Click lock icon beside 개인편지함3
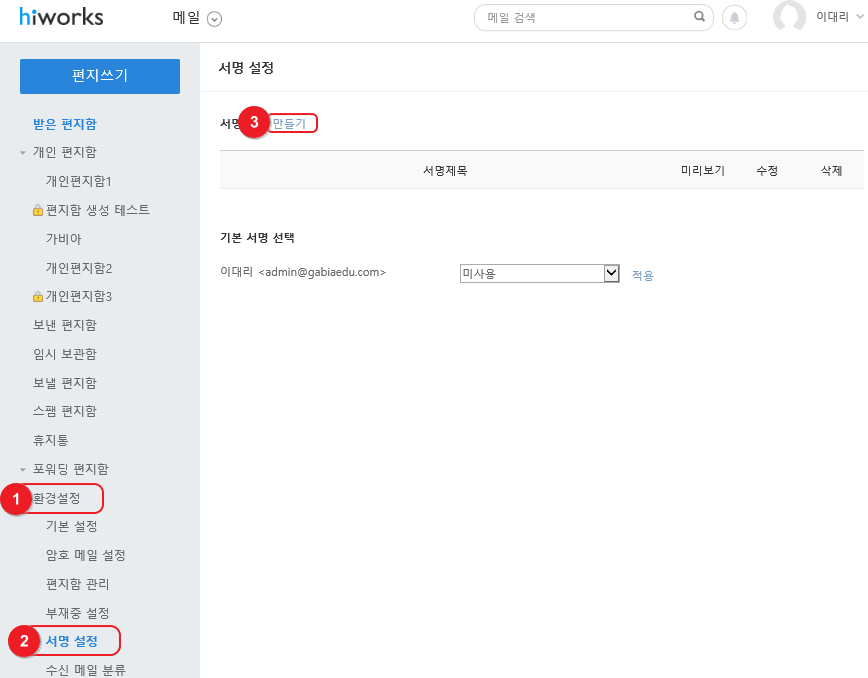Viewport: 868px width, 678px height. (38, 296)
